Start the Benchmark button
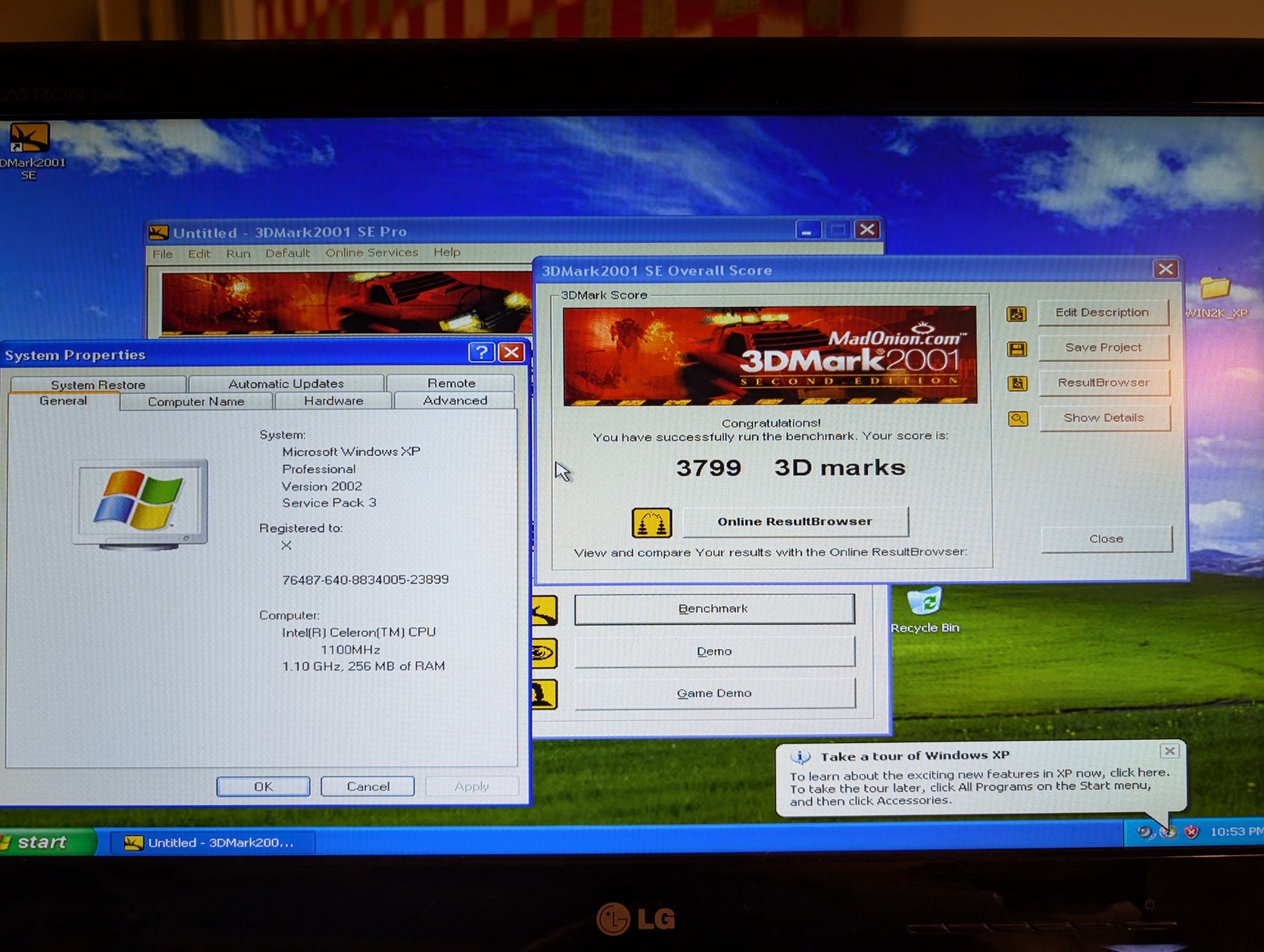This screenshot has height=952, width=1264. 714,609
